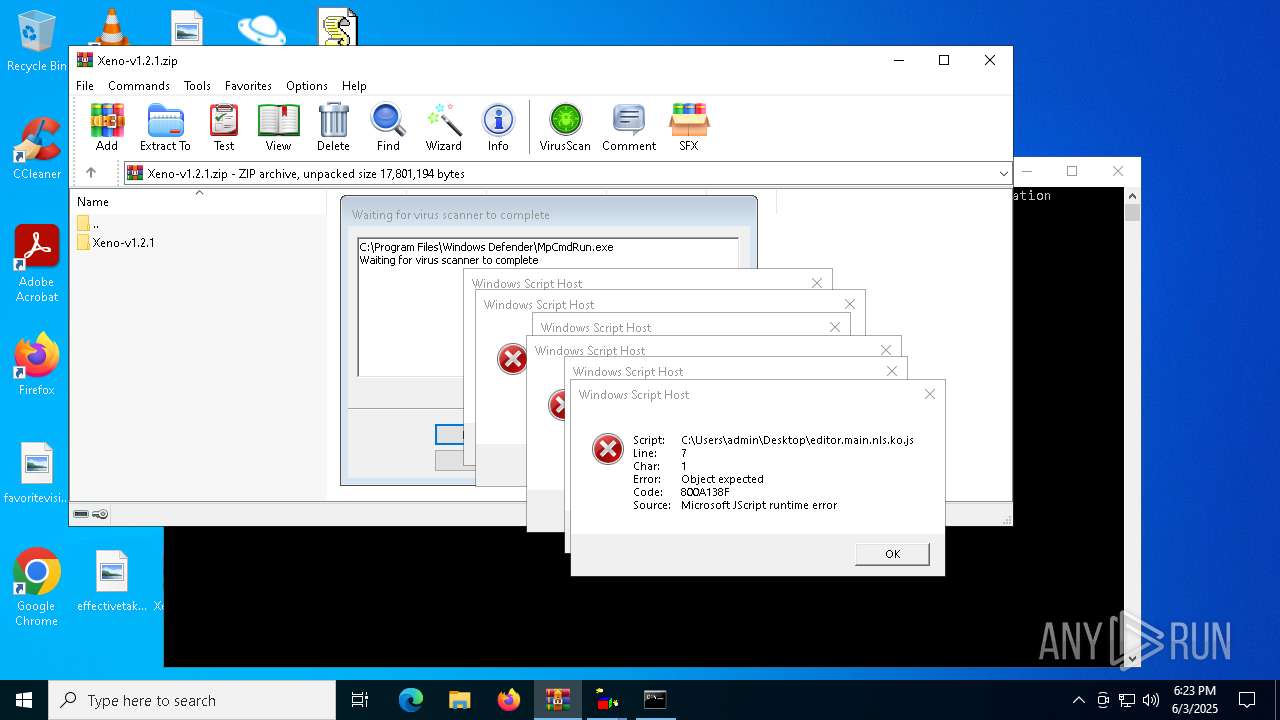The image size is (1280, 720).
Task: Open Options menu
Action: [307, 86]
